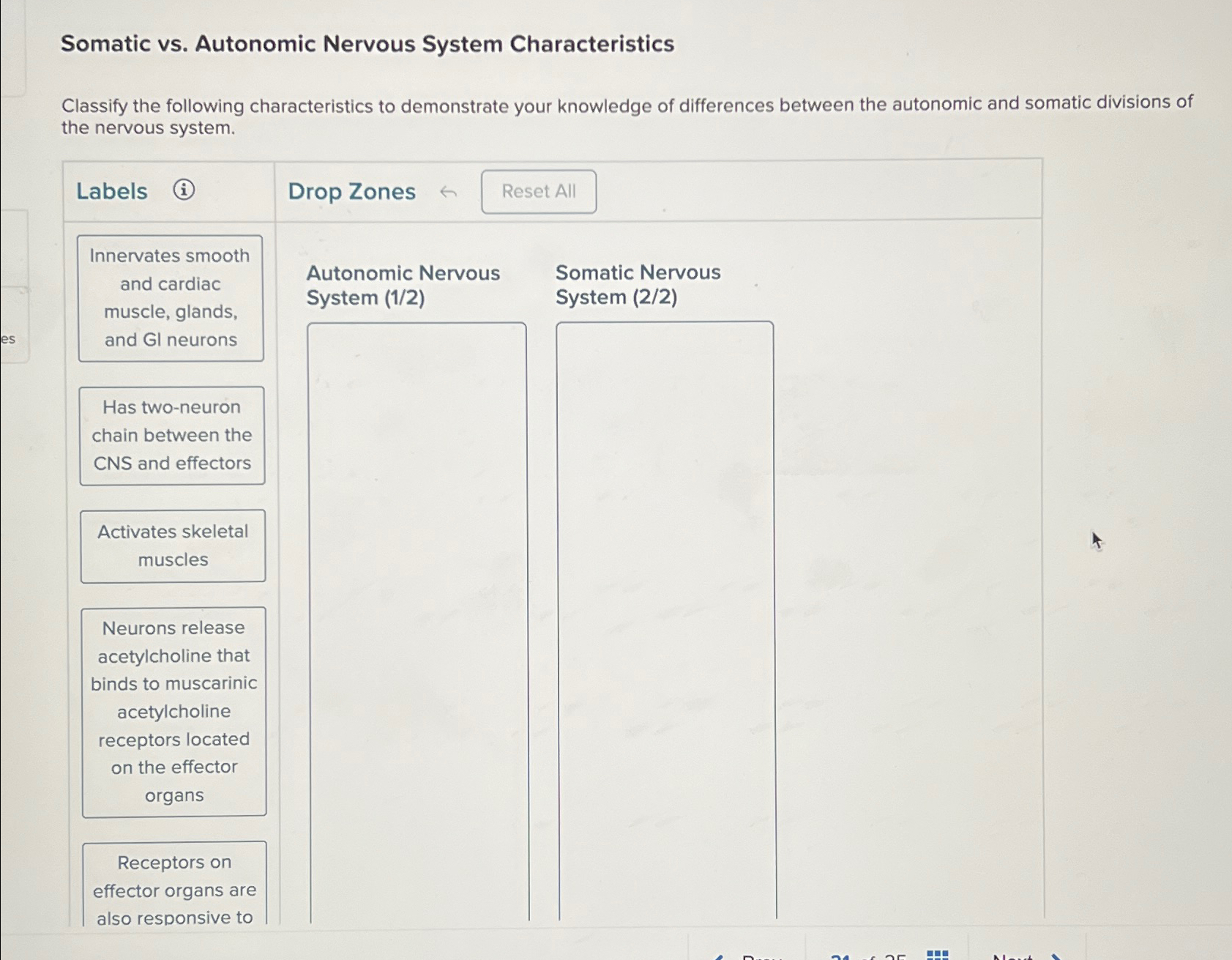
Task: Click the Labels column heading
Action: click(111, 190)
